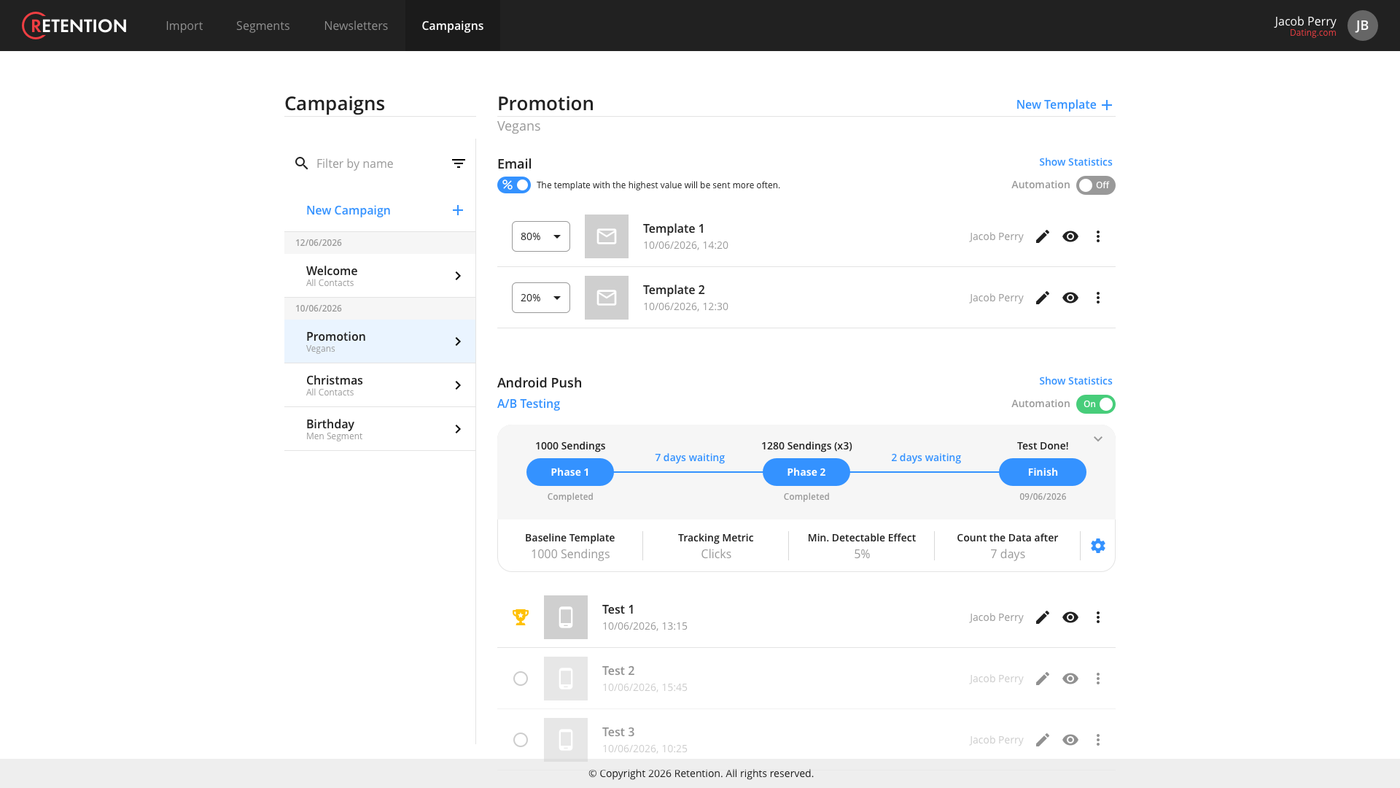Click the trophy icon for Test 1
This screenshot has height=788, width=1400.
(520, 618)
